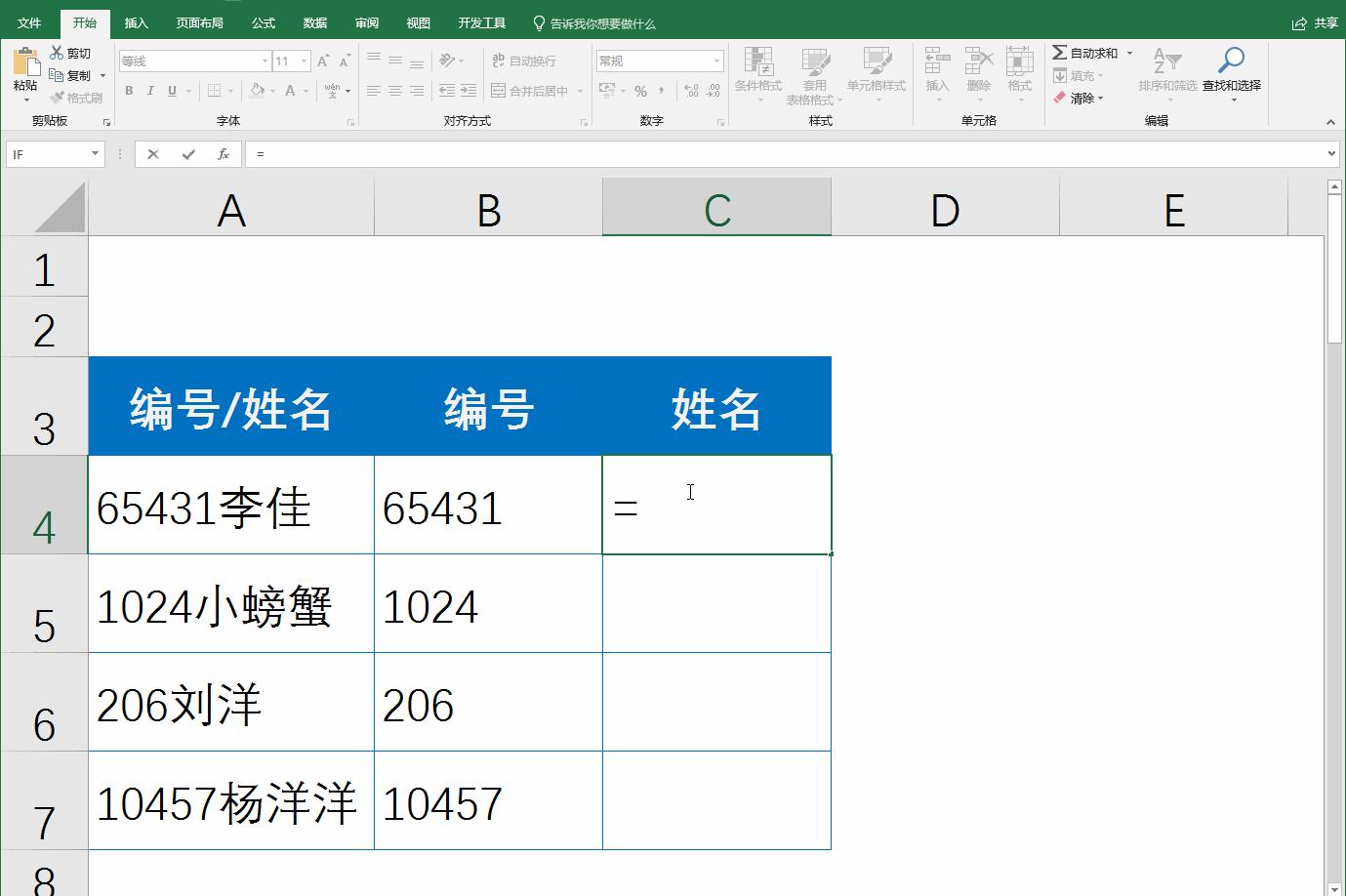Click the percent style icon
The height and width of the screenshot is (896, 1346).
click(x=640, y=91)
